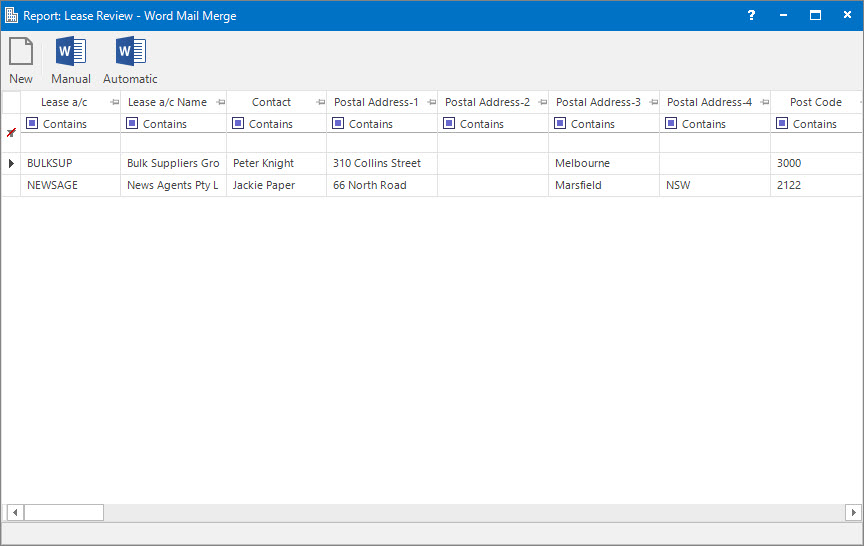Open Contains filter operator for Contact
This screenshot has height=546, width=864.
click(x=237, y=123)
